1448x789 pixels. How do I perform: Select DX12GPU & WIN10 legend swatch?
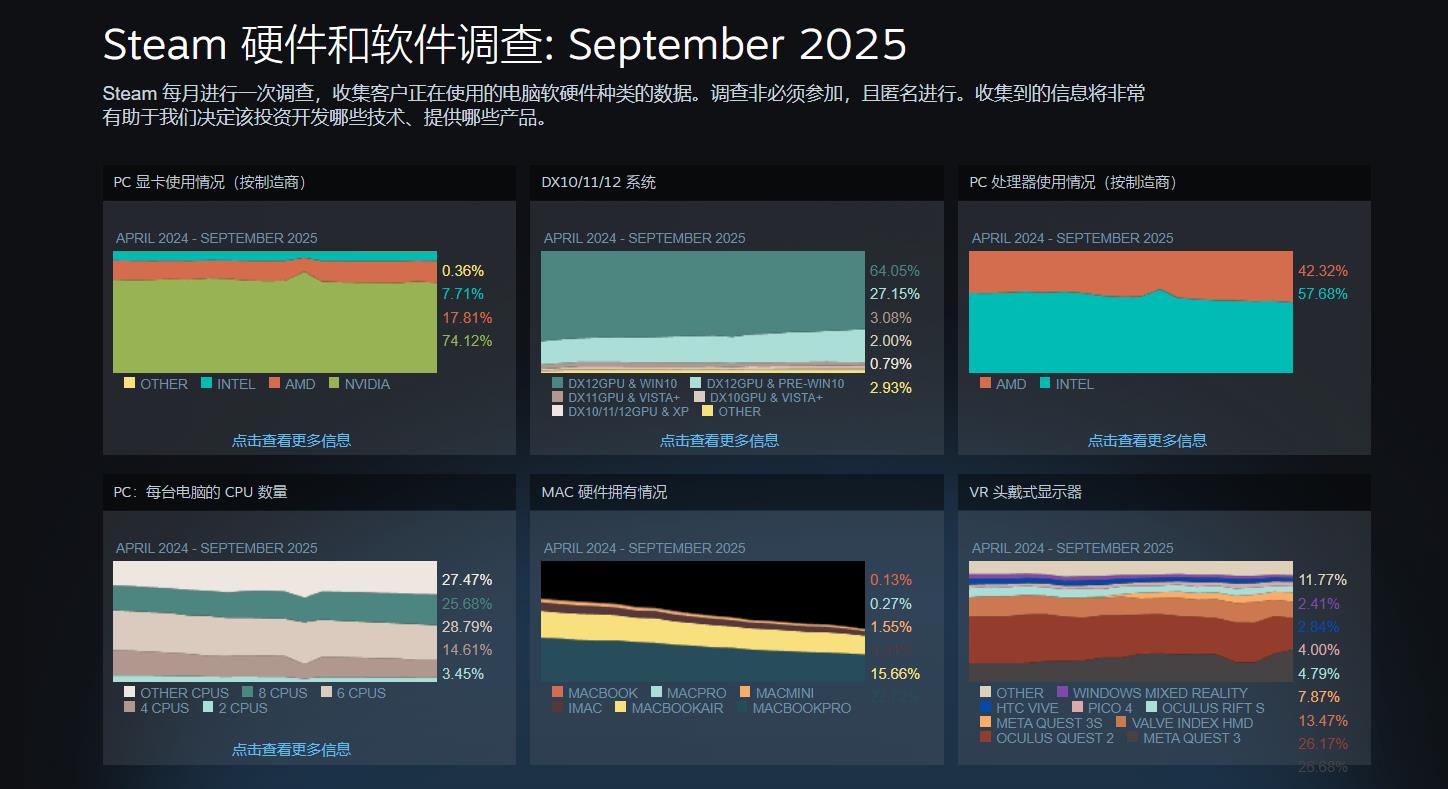(558, 383)
